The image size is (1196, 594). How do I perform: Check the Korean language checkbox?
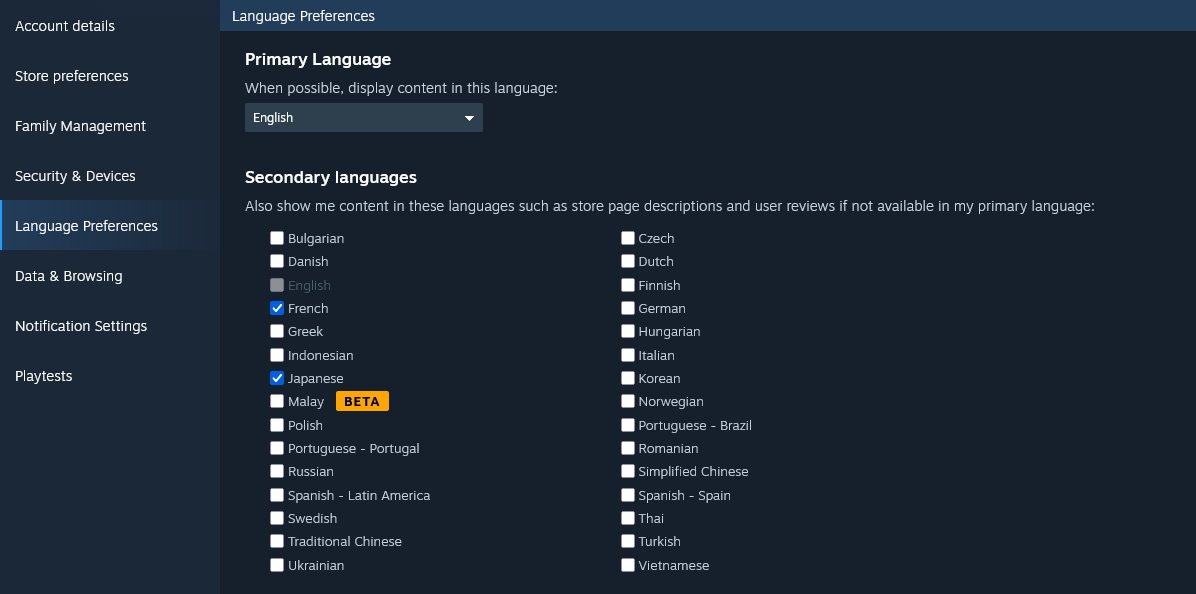[628, 378]
